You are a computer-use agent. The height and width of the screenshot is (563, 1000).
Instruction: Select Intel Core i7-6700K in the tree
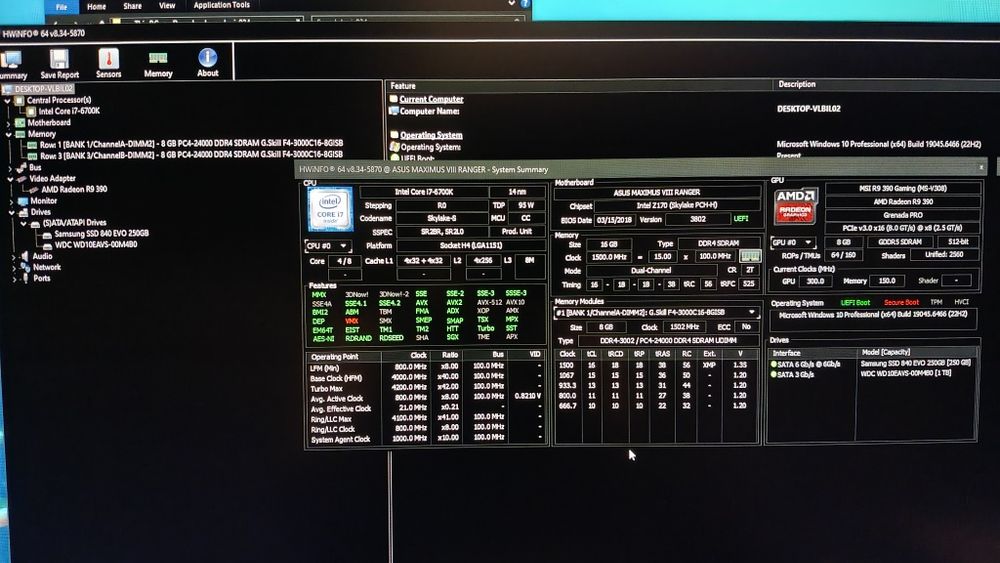click(69, 111)
